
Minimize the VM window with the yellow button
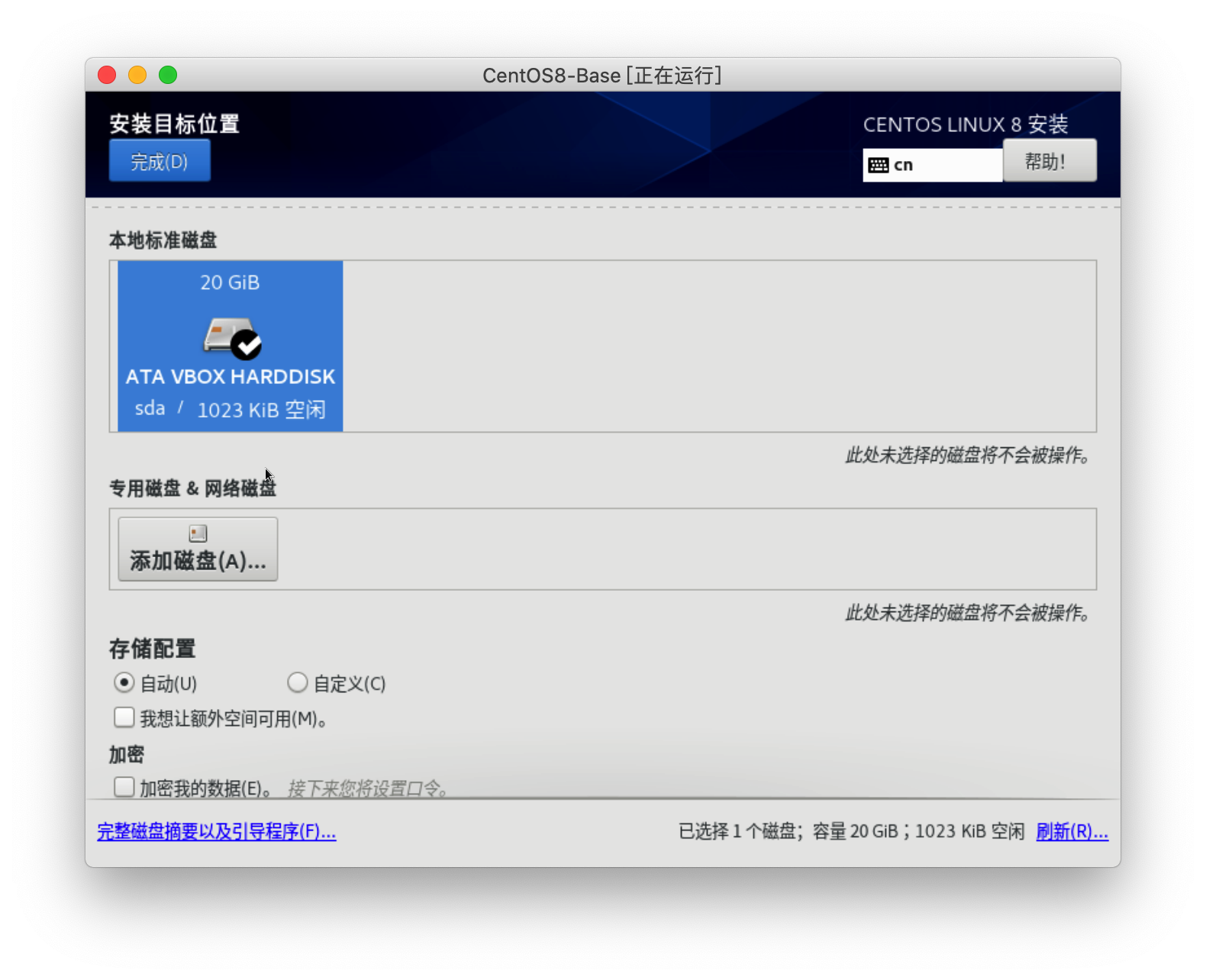137,75
